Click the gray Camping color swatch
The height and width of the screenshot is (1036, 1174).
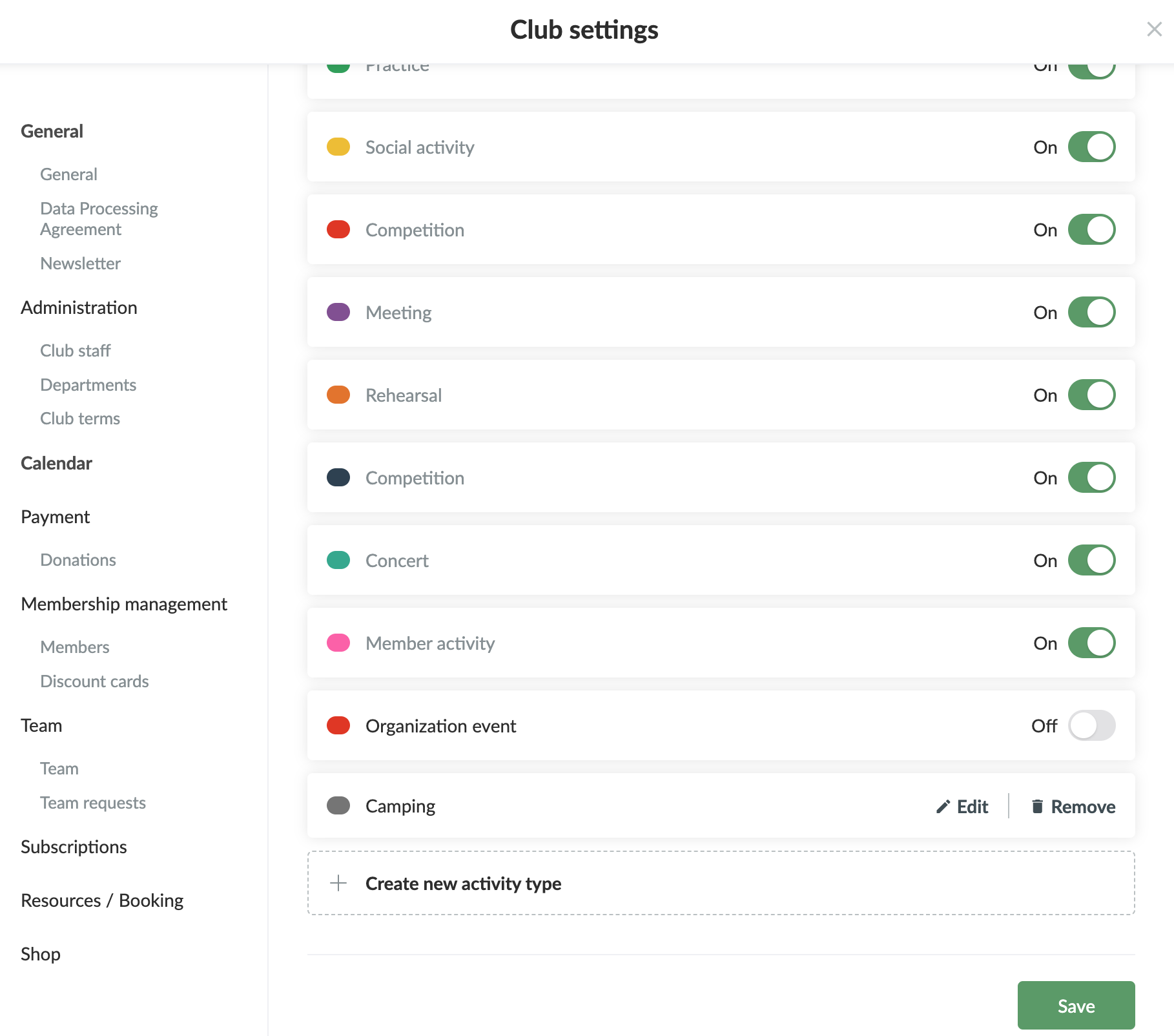click(x=338, y=806)
